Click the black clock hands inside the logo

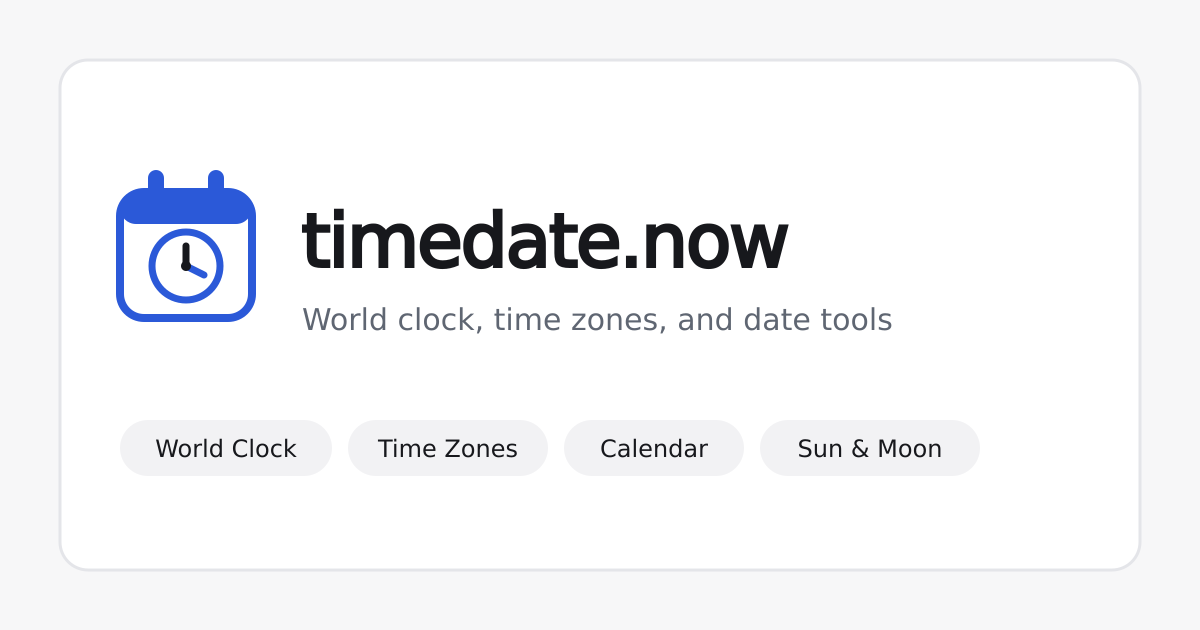point(192,259)
